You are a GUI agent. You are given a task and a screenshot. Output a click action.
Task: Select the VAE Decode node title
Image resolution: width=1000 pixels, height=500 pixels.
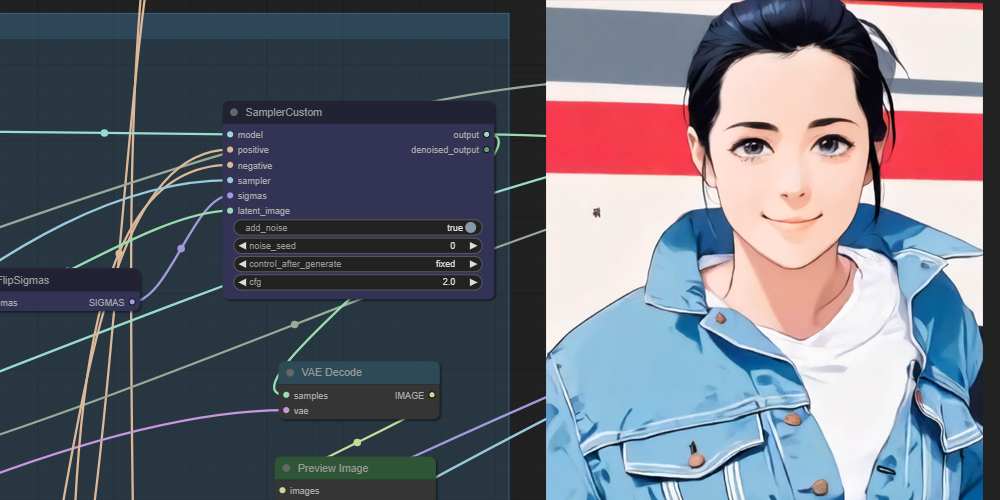[x=332, y=372]
